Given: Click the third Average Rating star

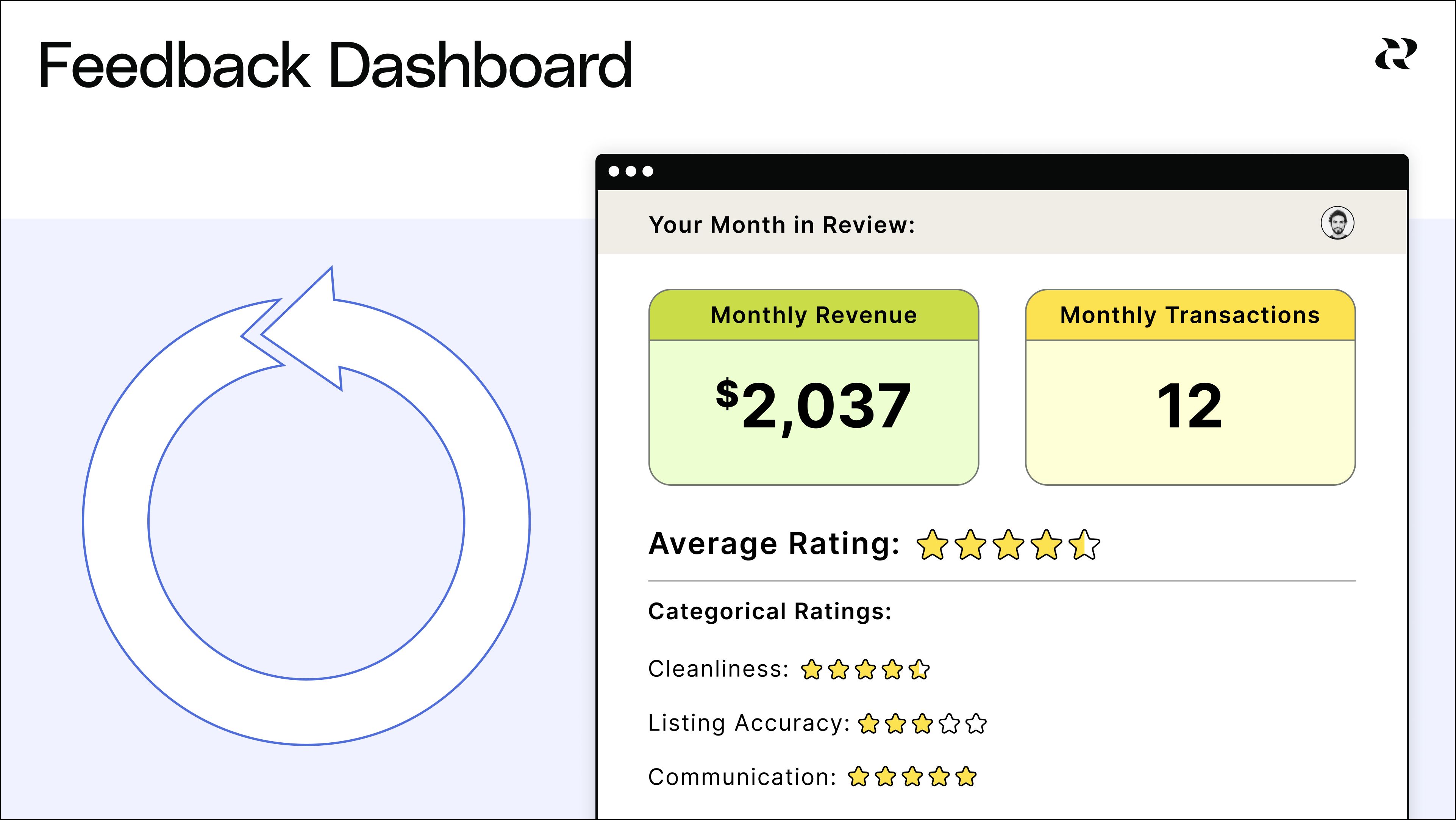Looking at the screenshot, I should 1008,545.
